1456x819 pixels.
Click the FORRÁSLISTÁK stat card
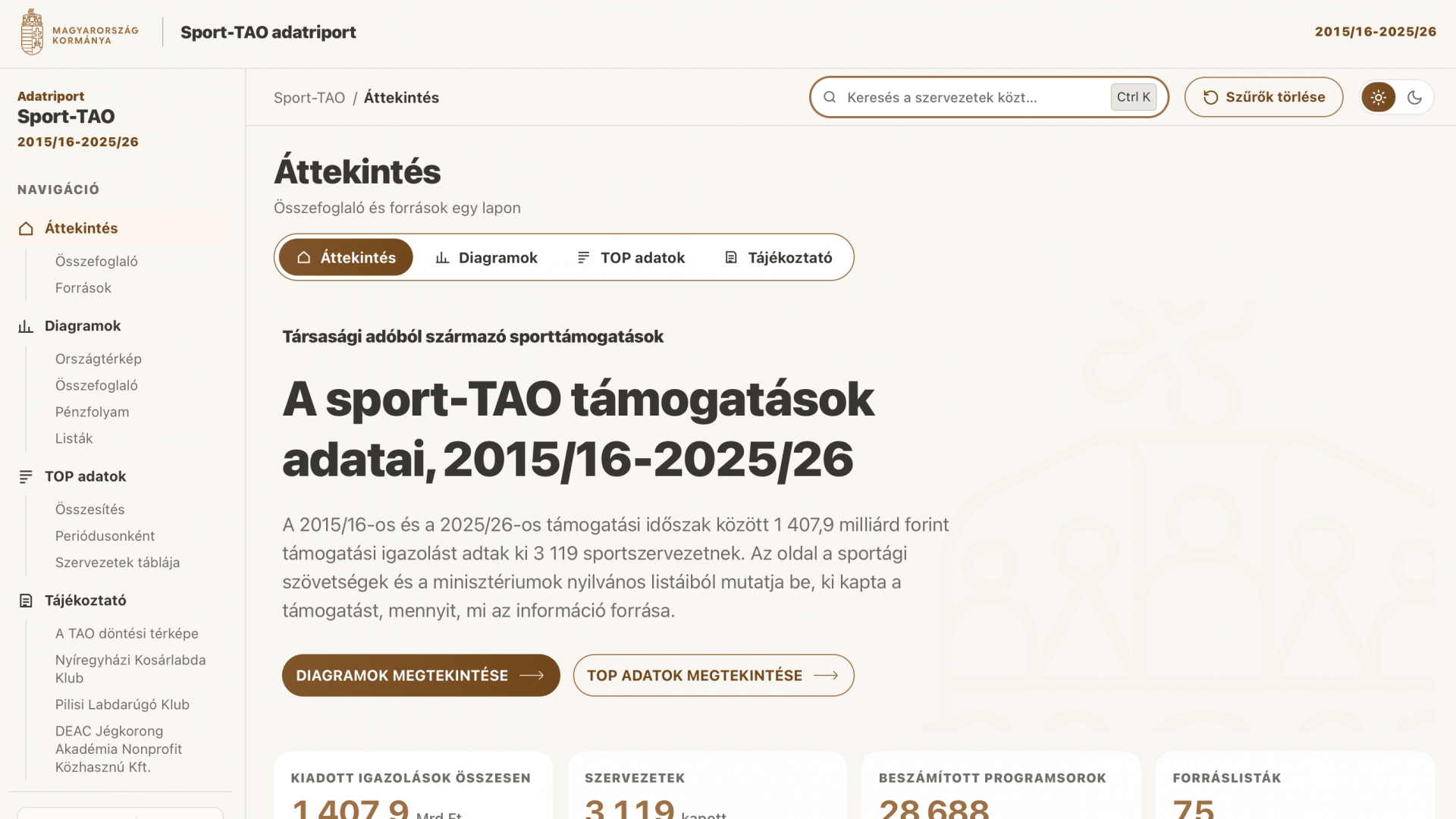click(1295, 786)
